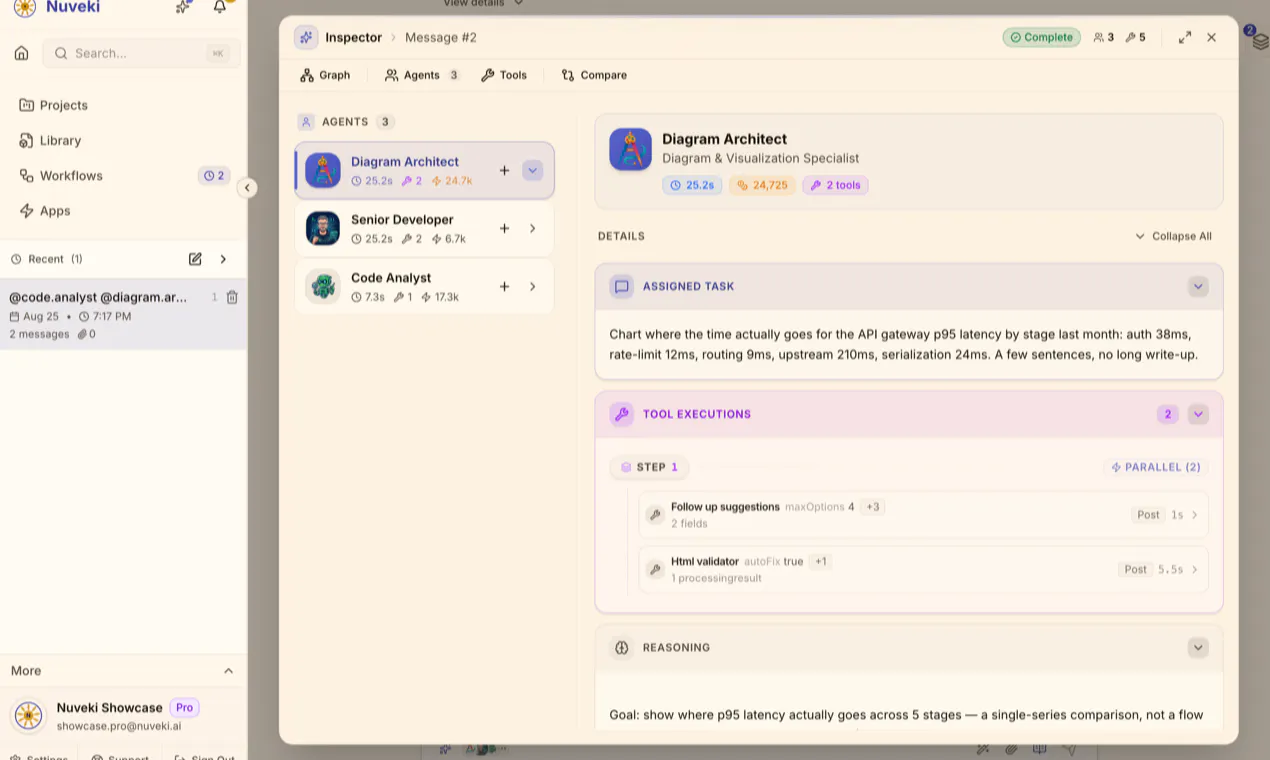Screen dimensions: 1270x760
Task: Collapse the sidebar with the arrow handle
Action: (247, 187)
